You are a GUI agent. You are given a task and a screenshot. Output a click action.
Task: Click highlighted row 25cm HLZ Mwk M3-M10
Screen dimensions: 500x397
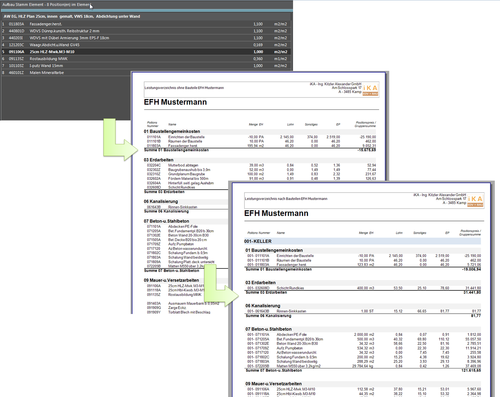(146, 52)
